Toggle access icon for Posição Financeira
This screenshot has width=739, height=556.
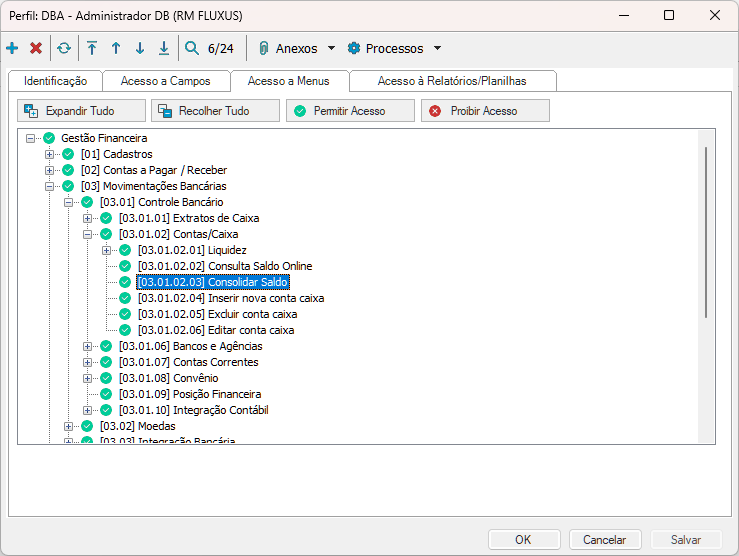[x=106, y=394]
